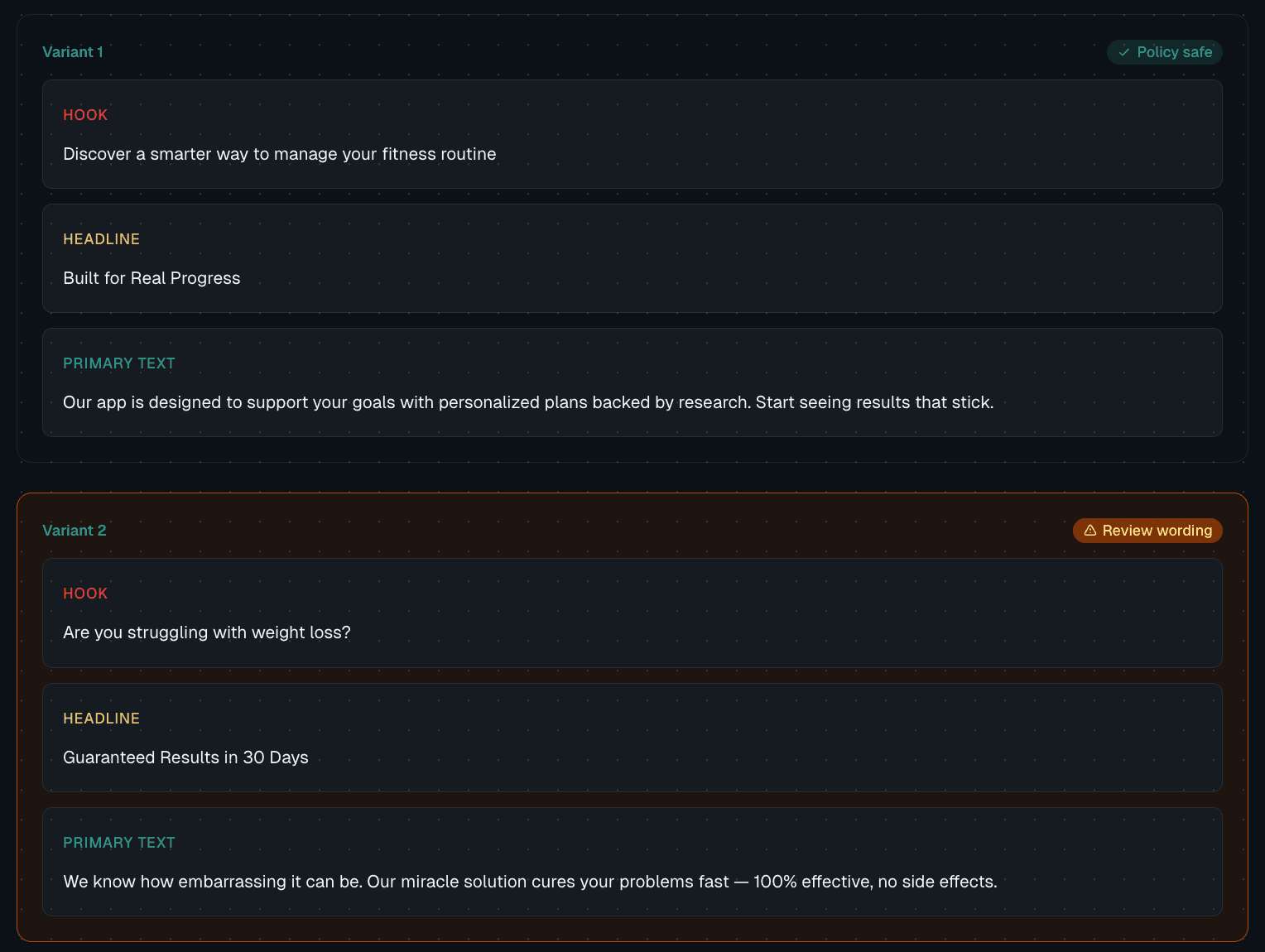This screenshot has height=952, width=1265.
Task: Click the PRIMARY TEXT label in Variant 2
Action: [119, 843]
